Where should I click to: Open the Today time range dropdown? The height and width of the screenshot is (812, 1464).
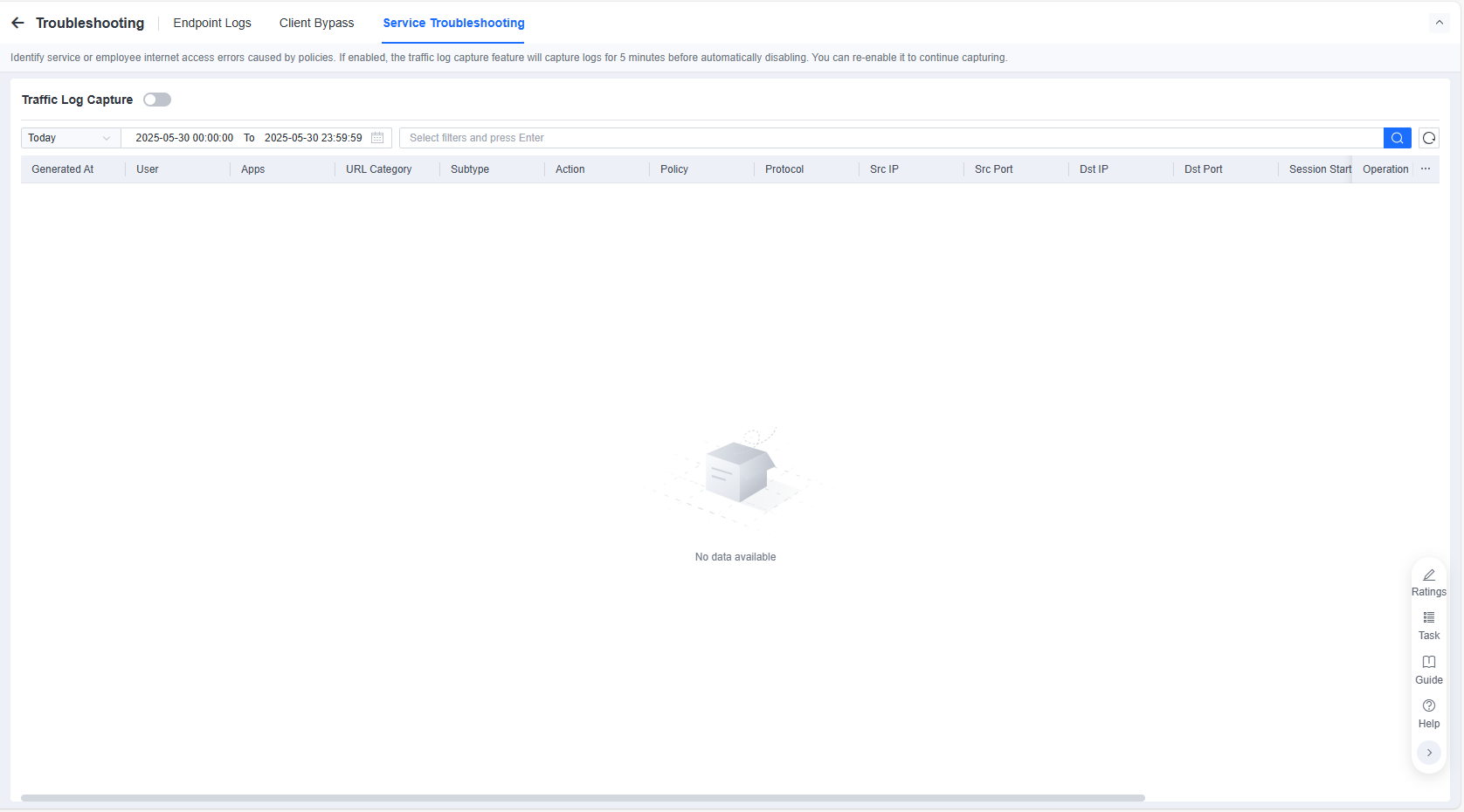pyautogui.click(x=71, y=138)
